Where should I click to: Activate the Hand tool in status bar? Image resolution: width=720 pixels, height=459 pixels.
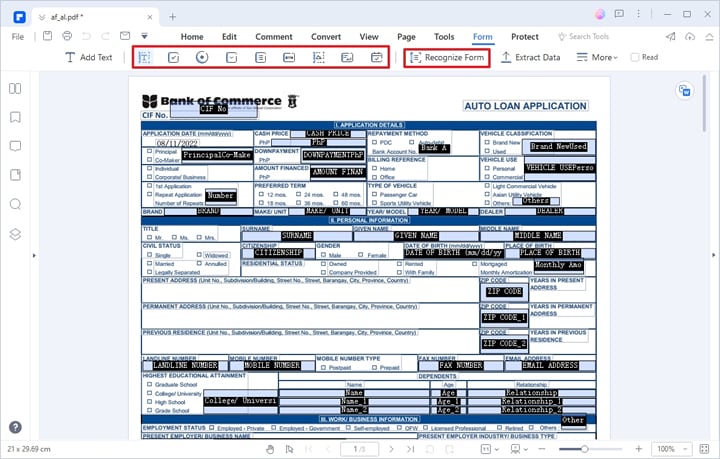(270, 449)
